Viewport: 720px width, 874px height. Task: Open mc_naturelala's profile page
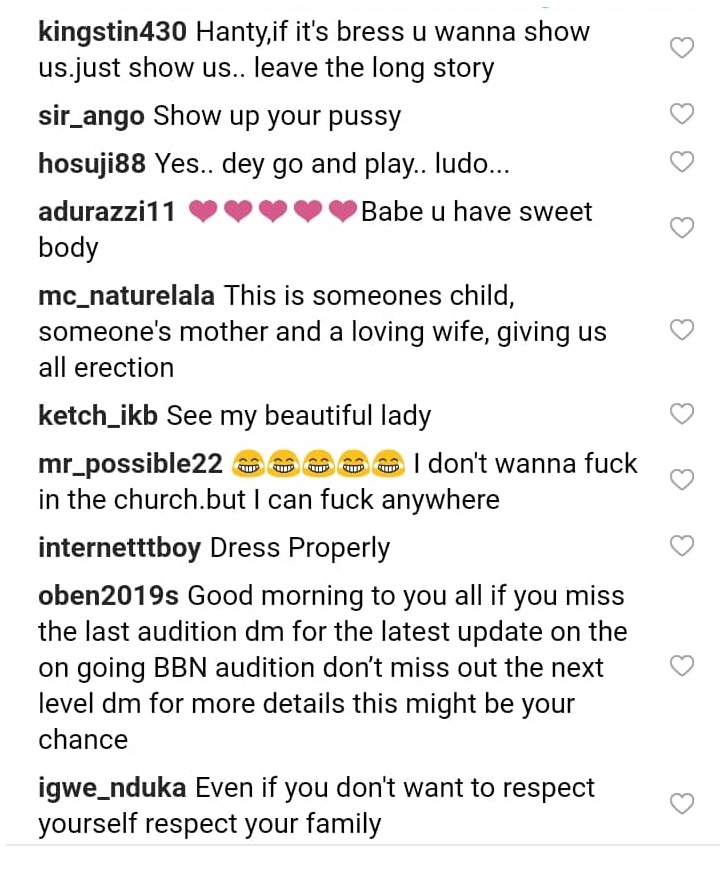126,296
